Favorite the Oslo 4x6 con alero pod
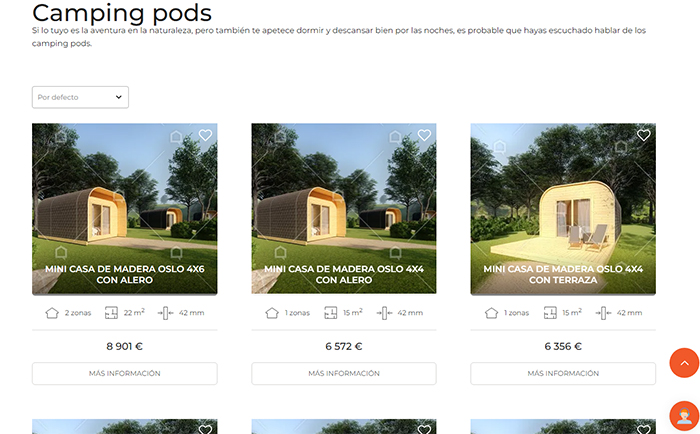The width and height of the screenshot is (700, 434). click(x=205, y=135)
